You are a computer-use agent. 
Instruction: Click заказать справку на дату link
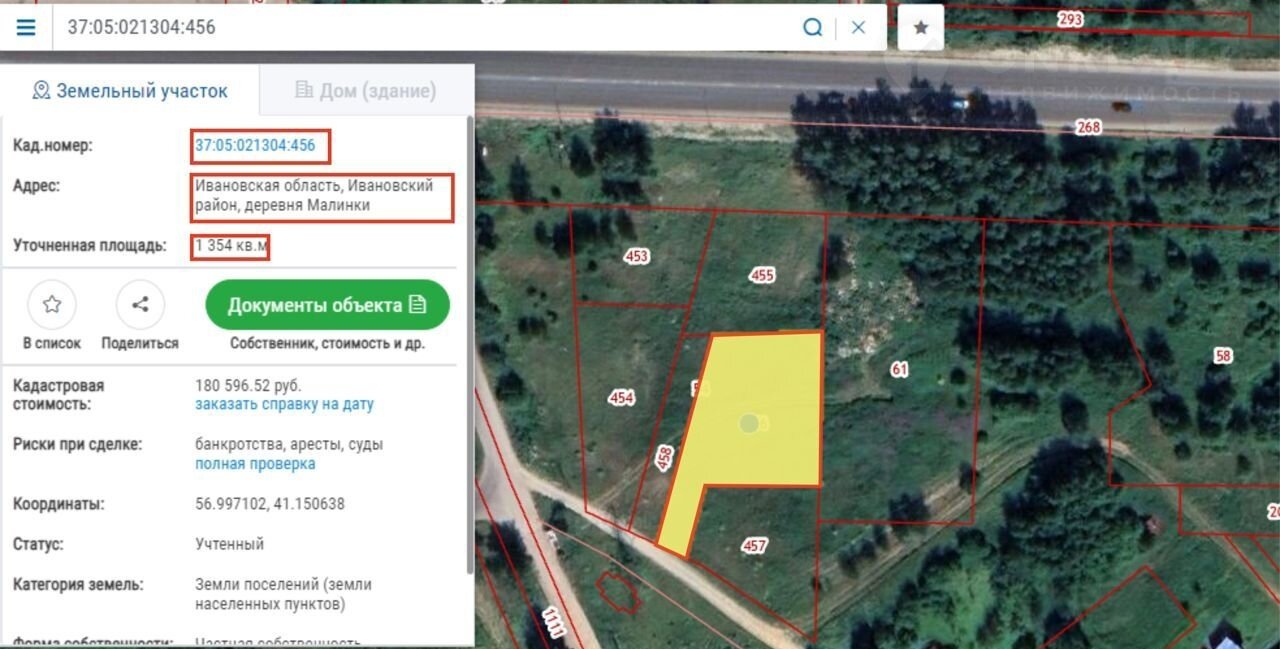coord(284,405)
